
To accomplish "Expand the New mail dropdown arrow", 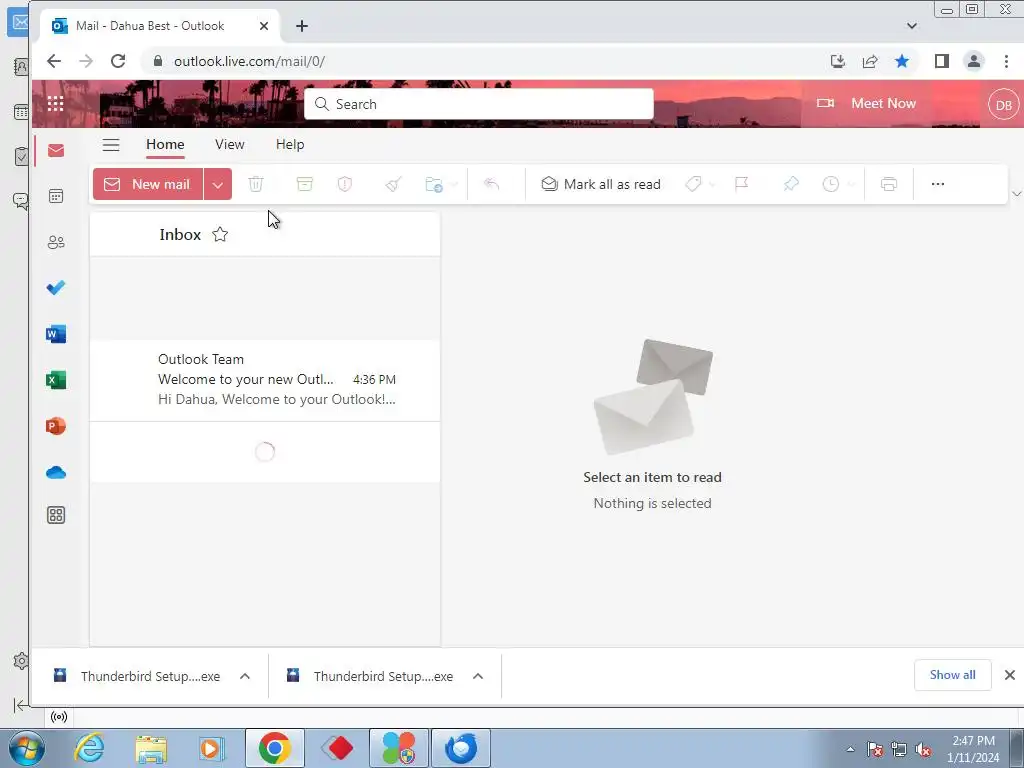I will pos(217,184).
